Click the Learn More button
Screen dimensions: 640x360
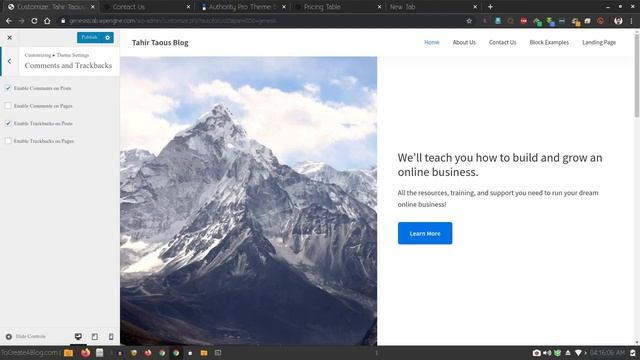425,233
